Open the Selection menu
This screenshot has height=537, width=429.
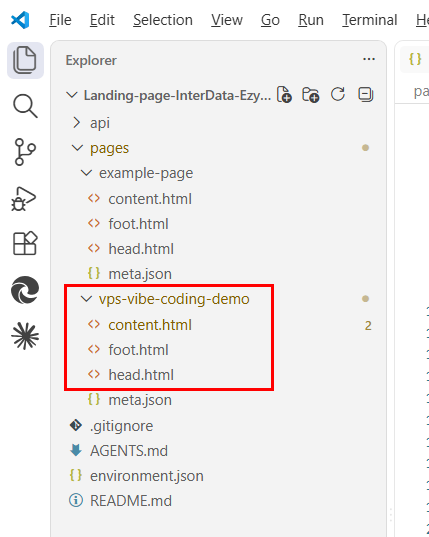click(x=163, y=20)
